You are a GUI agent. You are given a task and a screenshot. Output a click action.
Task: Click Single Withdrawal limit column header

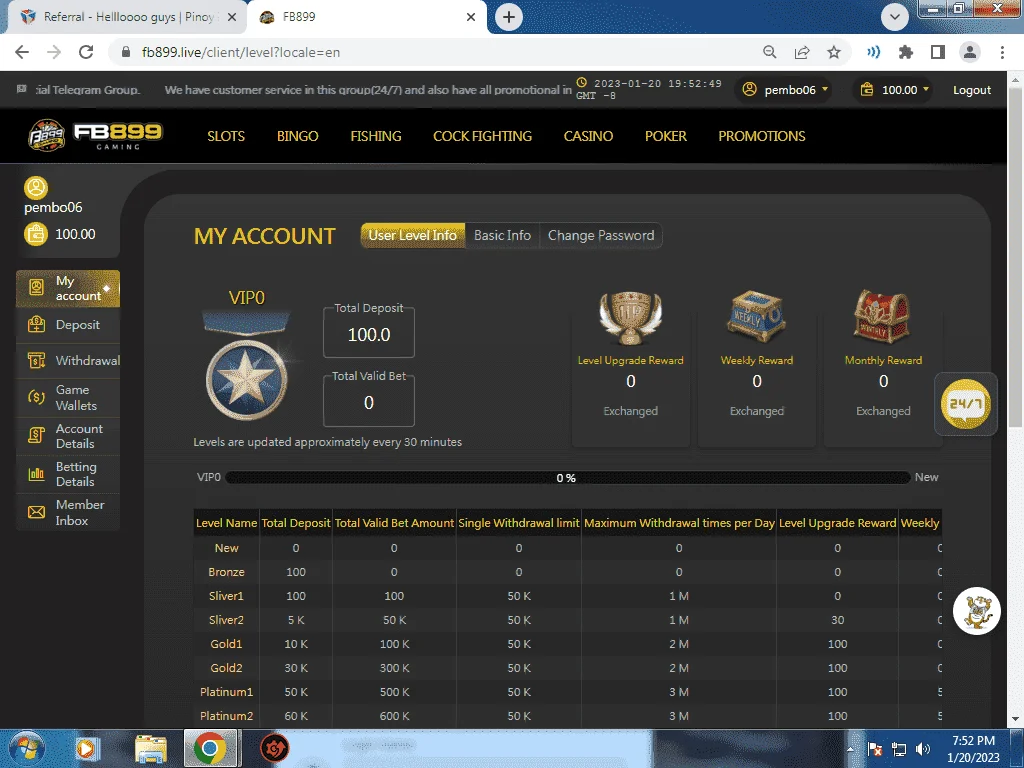[x=519, y=523]
